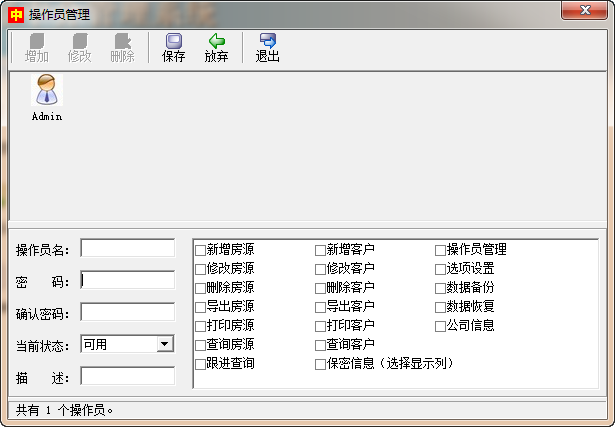
Task: Tick the 删除房源 permission checkbox
Action: (x=200, y=288)
